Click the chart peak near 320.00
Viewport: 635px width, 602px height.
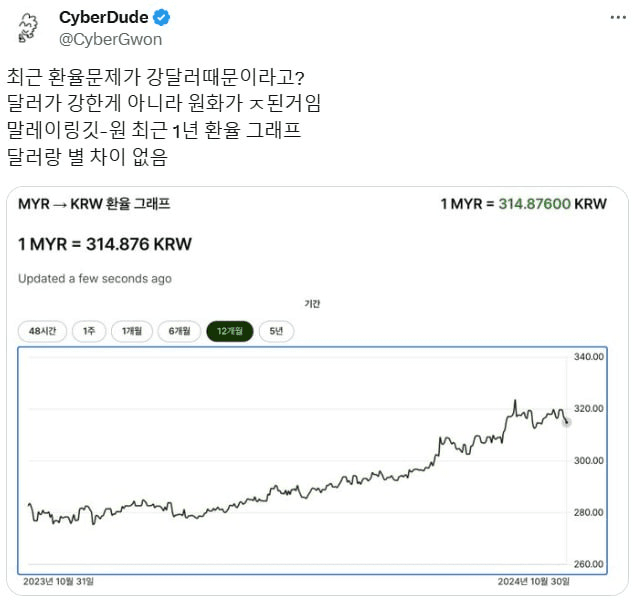click(x=515, y=401)
